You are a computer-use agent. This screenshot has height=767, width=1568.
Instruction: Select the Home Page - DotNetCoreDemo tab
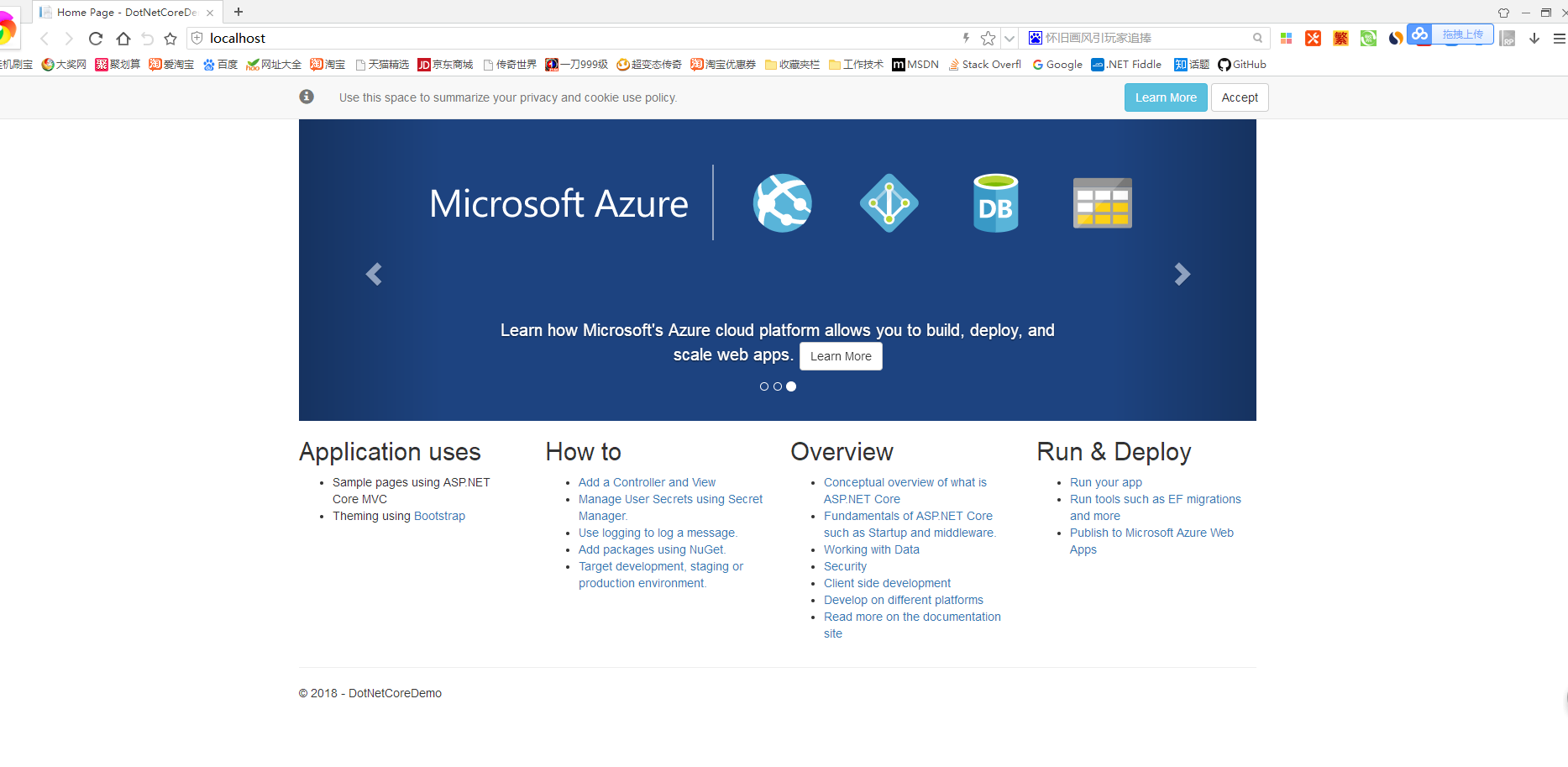(128, 13)
